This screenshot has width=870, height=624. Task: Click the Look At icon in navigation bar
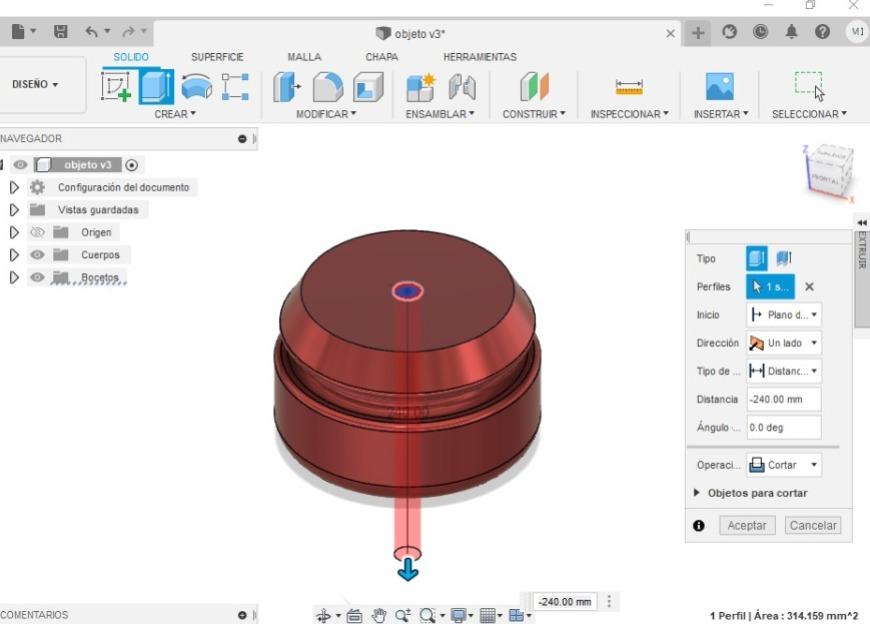click(354, 615)
